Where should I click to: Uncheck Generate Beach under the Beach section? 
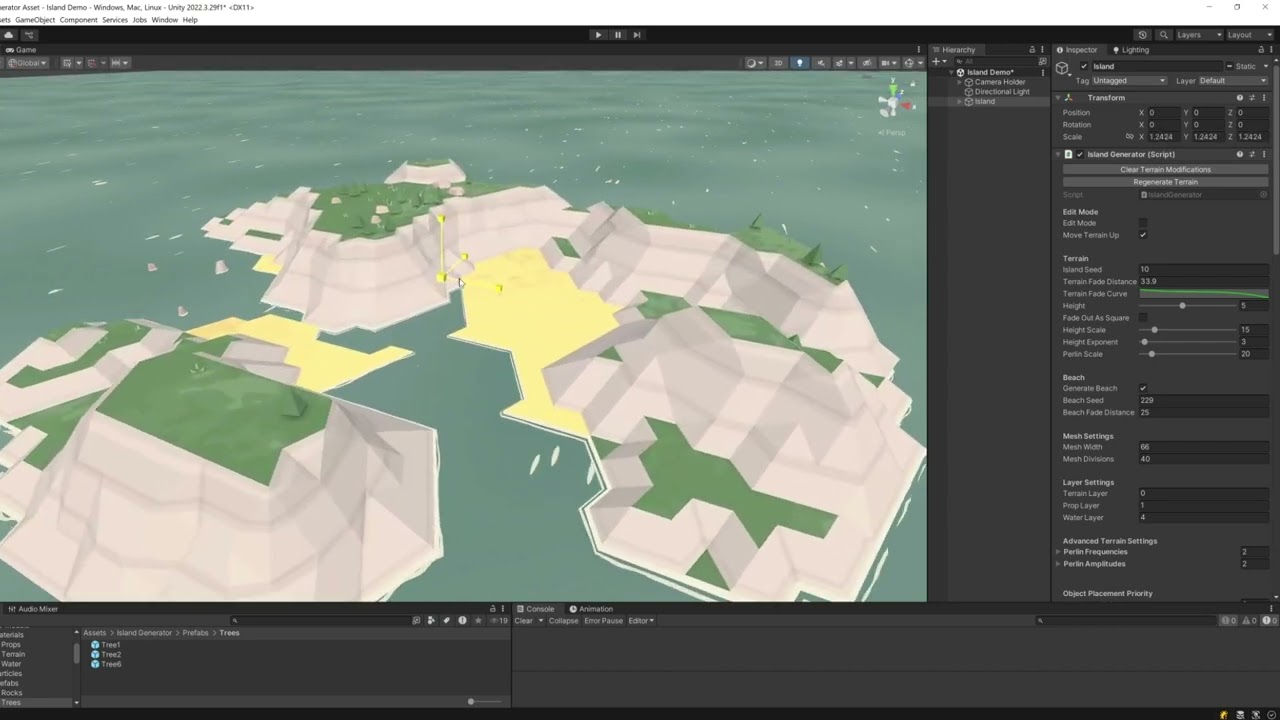1143,388
